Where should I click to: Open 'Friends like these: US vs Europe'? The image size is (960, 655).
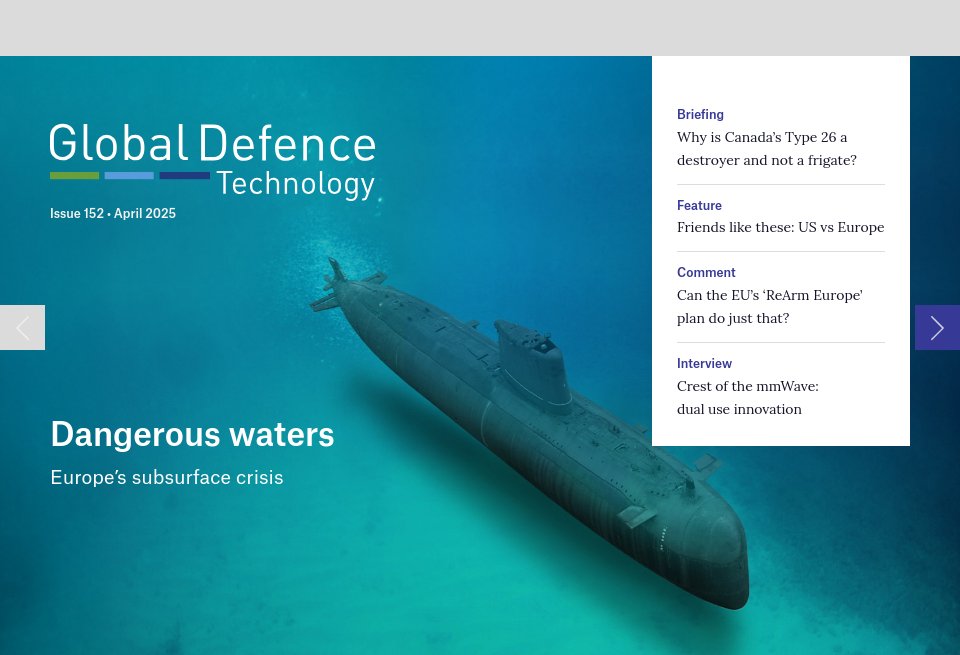[780, 227]
